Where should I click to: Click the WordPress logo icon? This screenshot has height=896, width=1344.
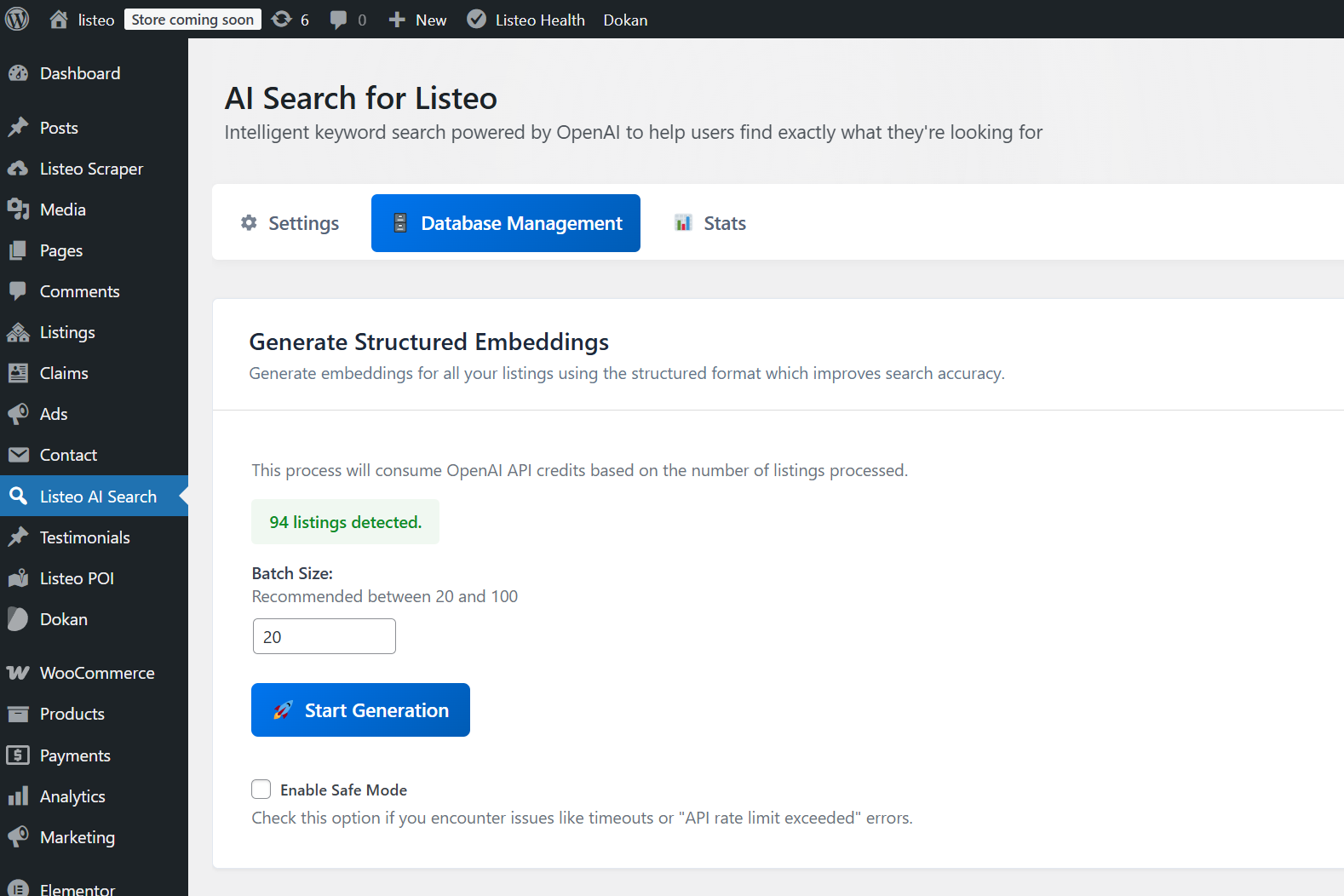coord(17,19)
